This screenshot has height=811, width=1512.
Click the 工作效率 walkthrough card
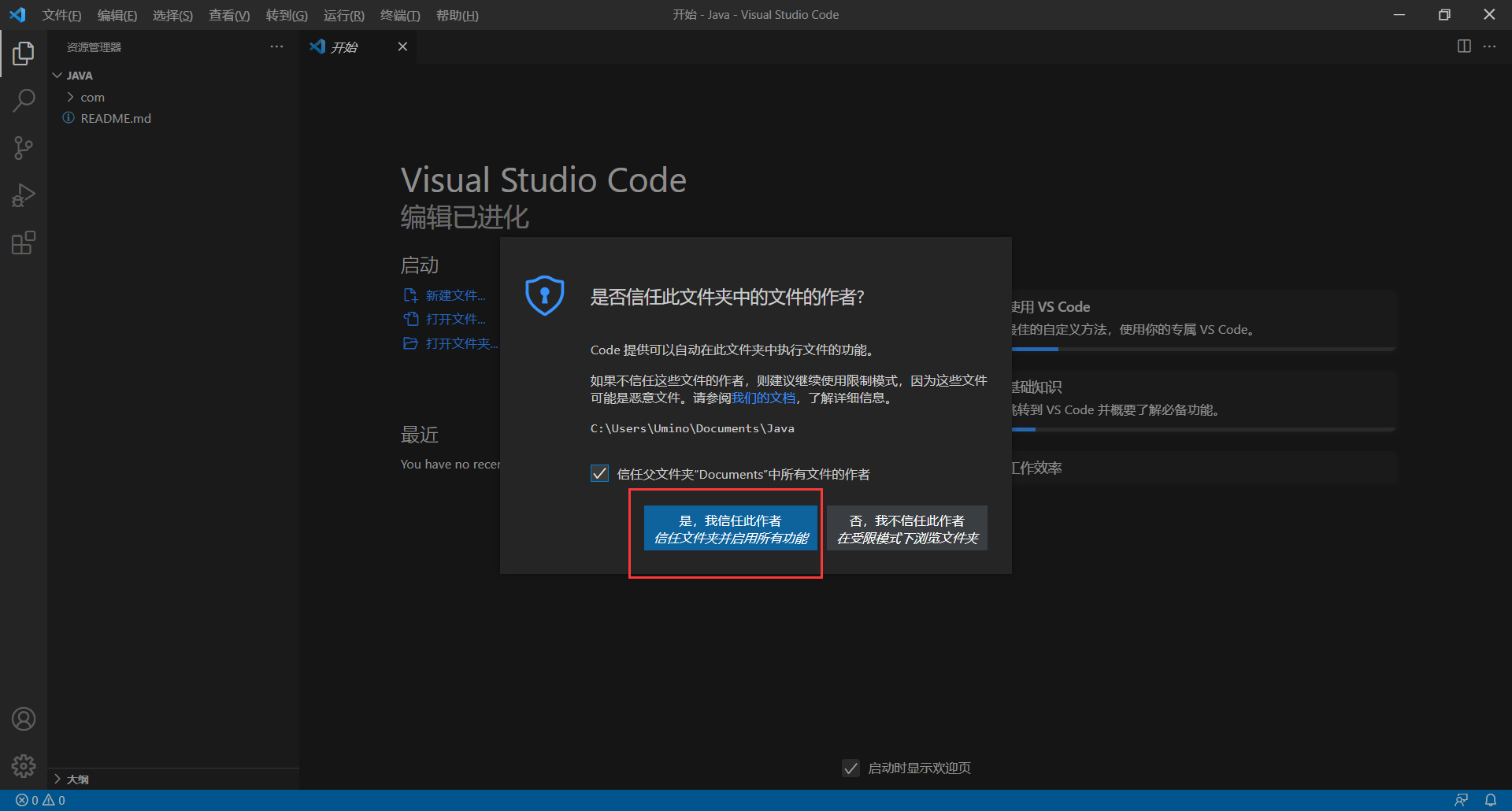(1203, 468)
